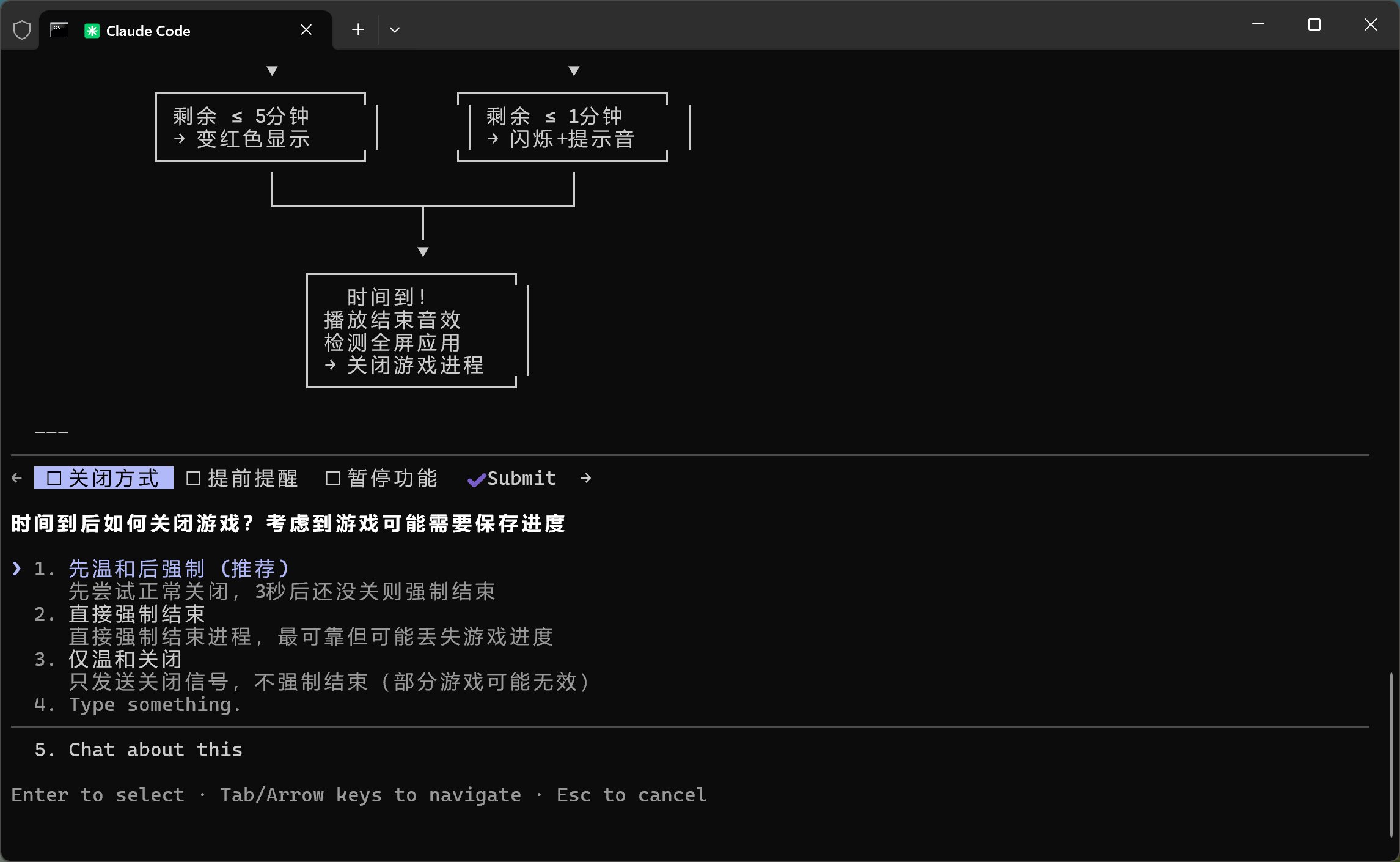Click the terminal vertical scrollbar
This screenshot has height=862, width=1400.
[x=1391, y=754]
